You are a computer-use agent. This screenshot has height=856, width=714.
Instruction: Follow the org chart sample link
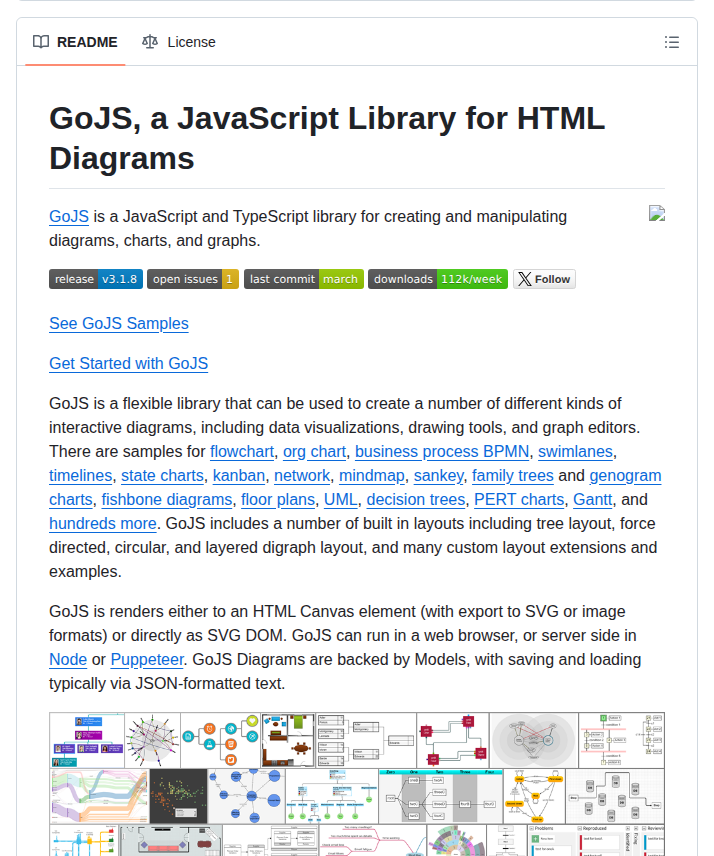coord(314,451)
